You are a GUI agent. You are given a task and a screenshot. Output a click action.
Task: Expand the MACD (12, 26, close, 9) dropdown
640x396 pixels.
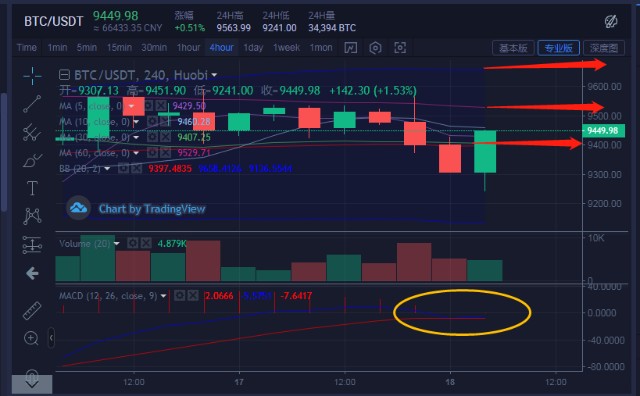tap(163, 296)
